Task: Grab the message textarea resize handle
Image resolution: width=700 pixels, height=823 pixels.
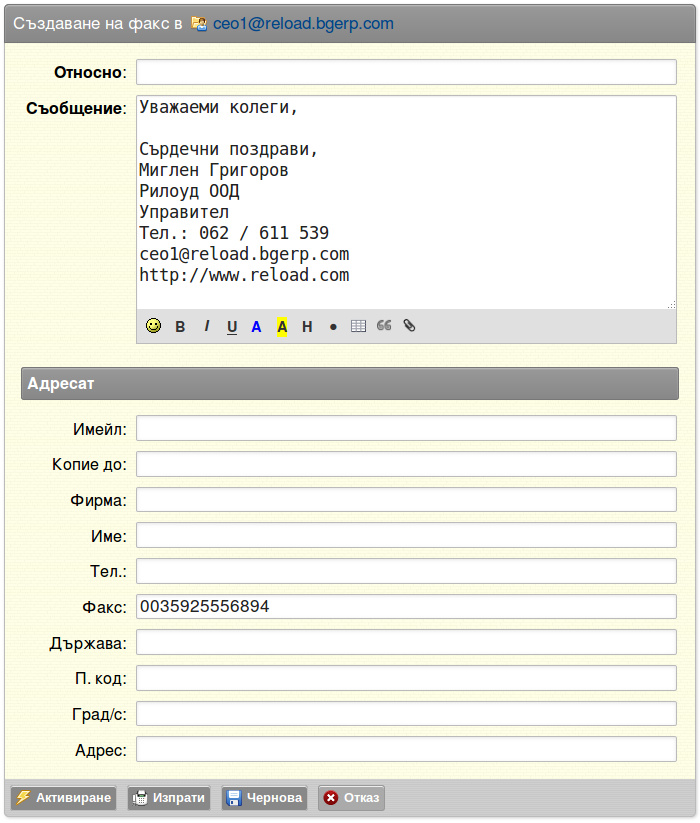Action: (671, 304)
